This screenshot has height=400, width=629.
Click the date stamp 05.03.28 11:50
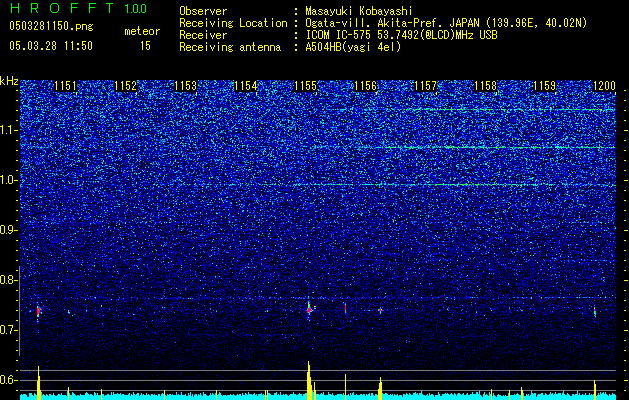pos(51,46)
